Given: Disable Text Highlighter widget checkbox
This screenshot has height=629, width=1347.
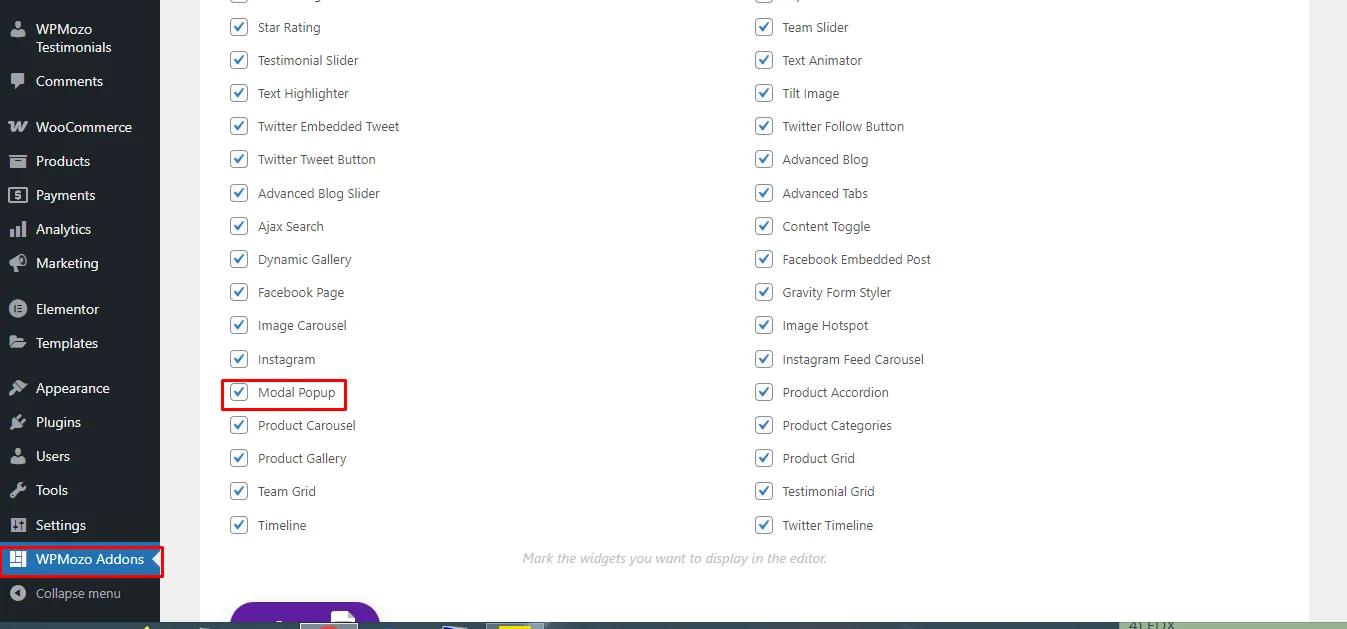Looking at the screenshot, I should [x=239, y=93].
